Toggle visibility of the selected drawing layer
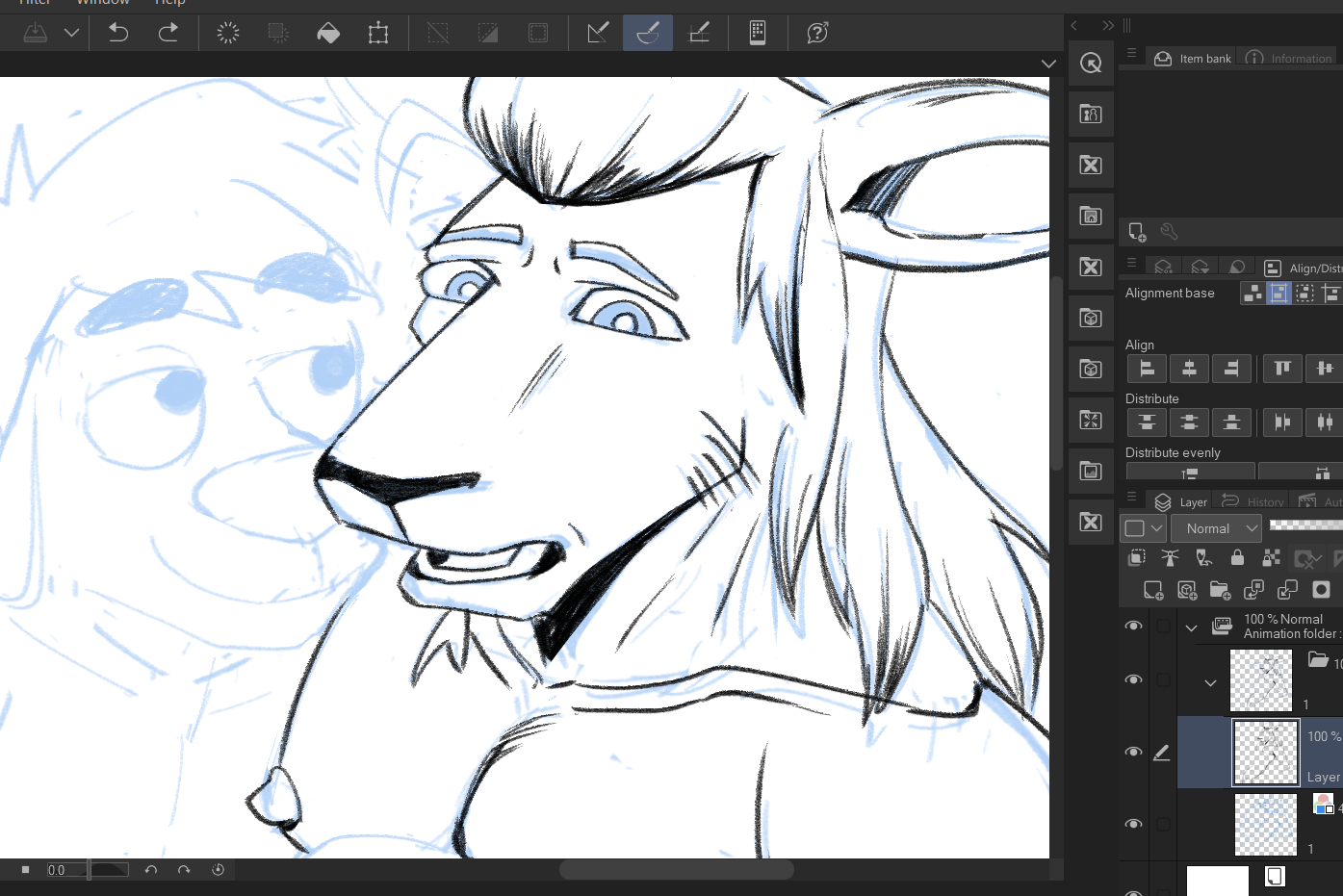1343x896 pixels. click(x=1134, y=753)
